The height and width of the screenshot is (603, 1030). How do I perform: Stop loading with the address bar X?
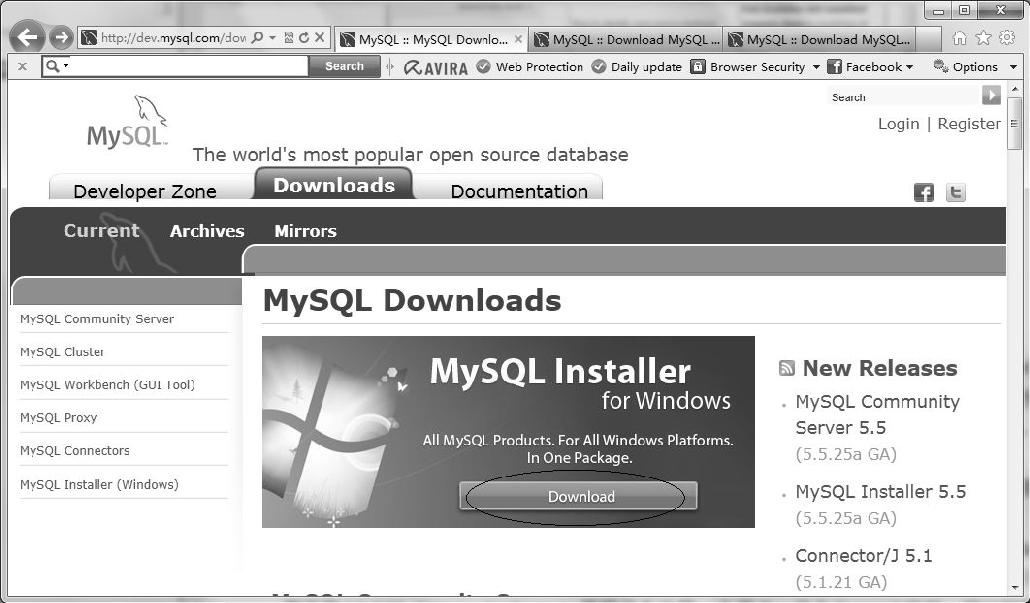click(x=319, y=37)
